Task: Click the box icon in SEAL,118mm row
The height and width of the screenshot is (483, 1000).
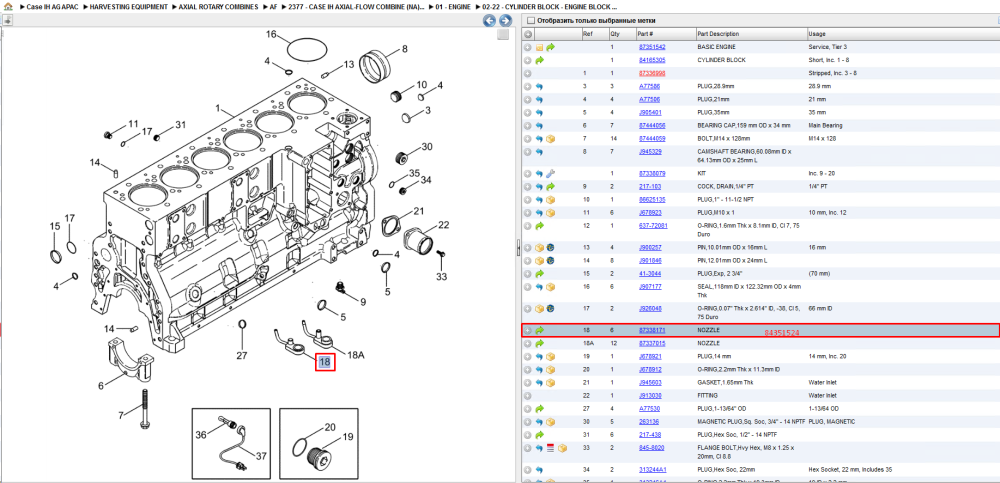Action: 550,286
